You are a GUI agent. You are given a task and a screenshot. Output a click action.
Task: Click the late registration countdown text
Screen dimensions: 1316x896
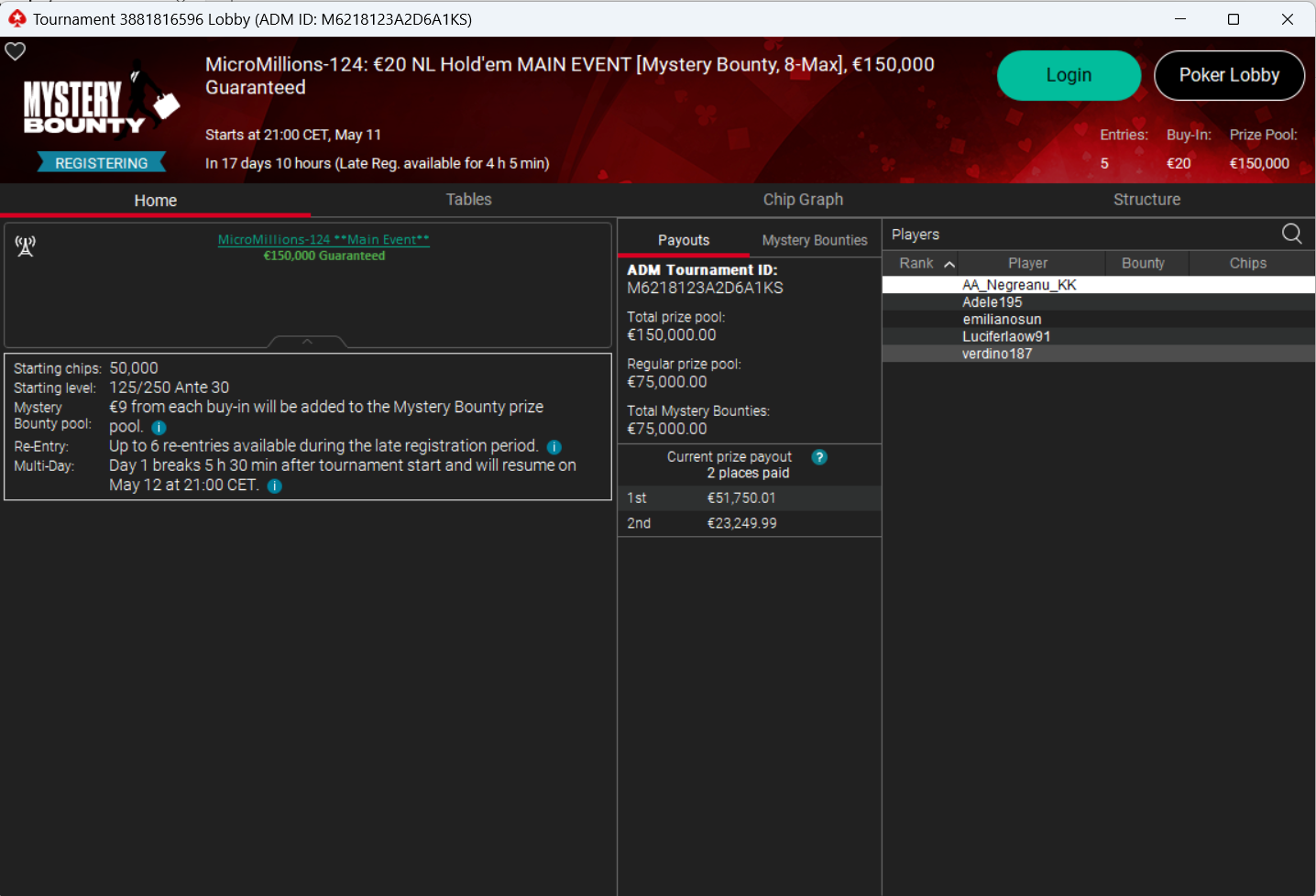[x=378, y=163]
